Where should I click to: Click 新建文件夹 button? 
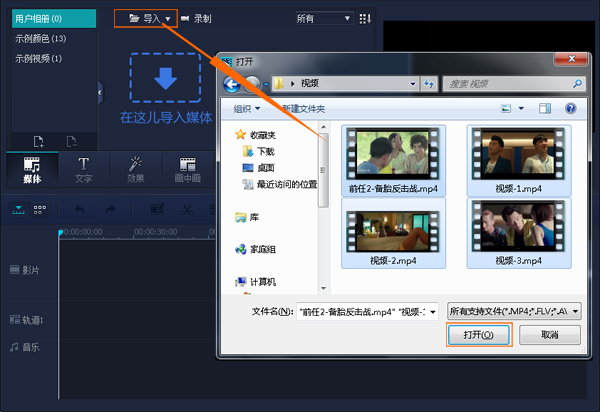[304, 109]
